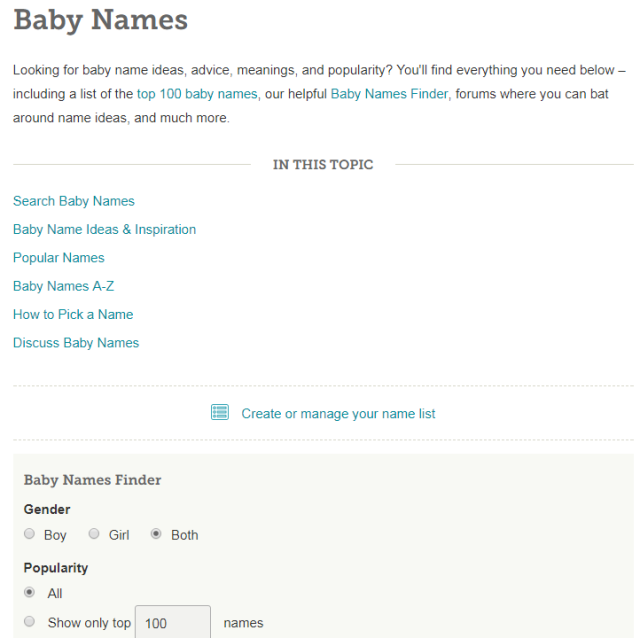
Task: Click the How to Pick a Name link
Action: (x=73, y=314)
